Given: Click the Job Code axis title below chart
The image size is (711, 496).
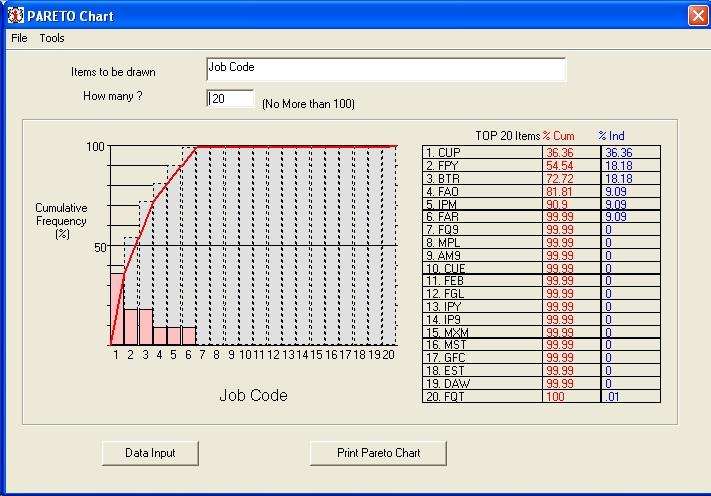Looking at the screenshot, I should pyautogui.click(x=253, y=395).
